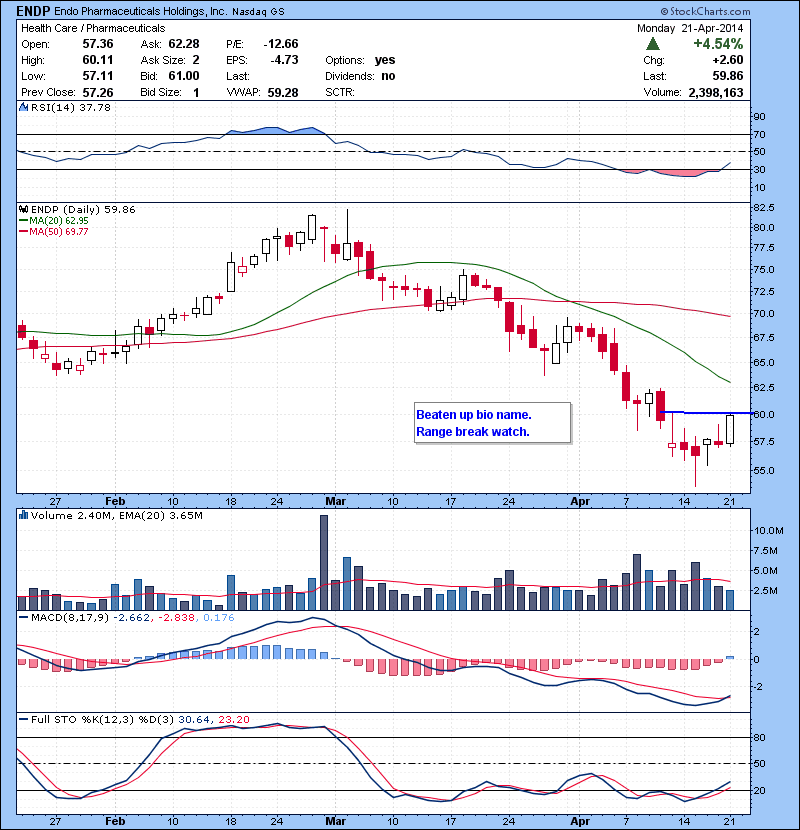Screen dimensions: 800x830
Task: Click the candlestick icon next to ENDP (Daily)
Action: click(23, 210)
